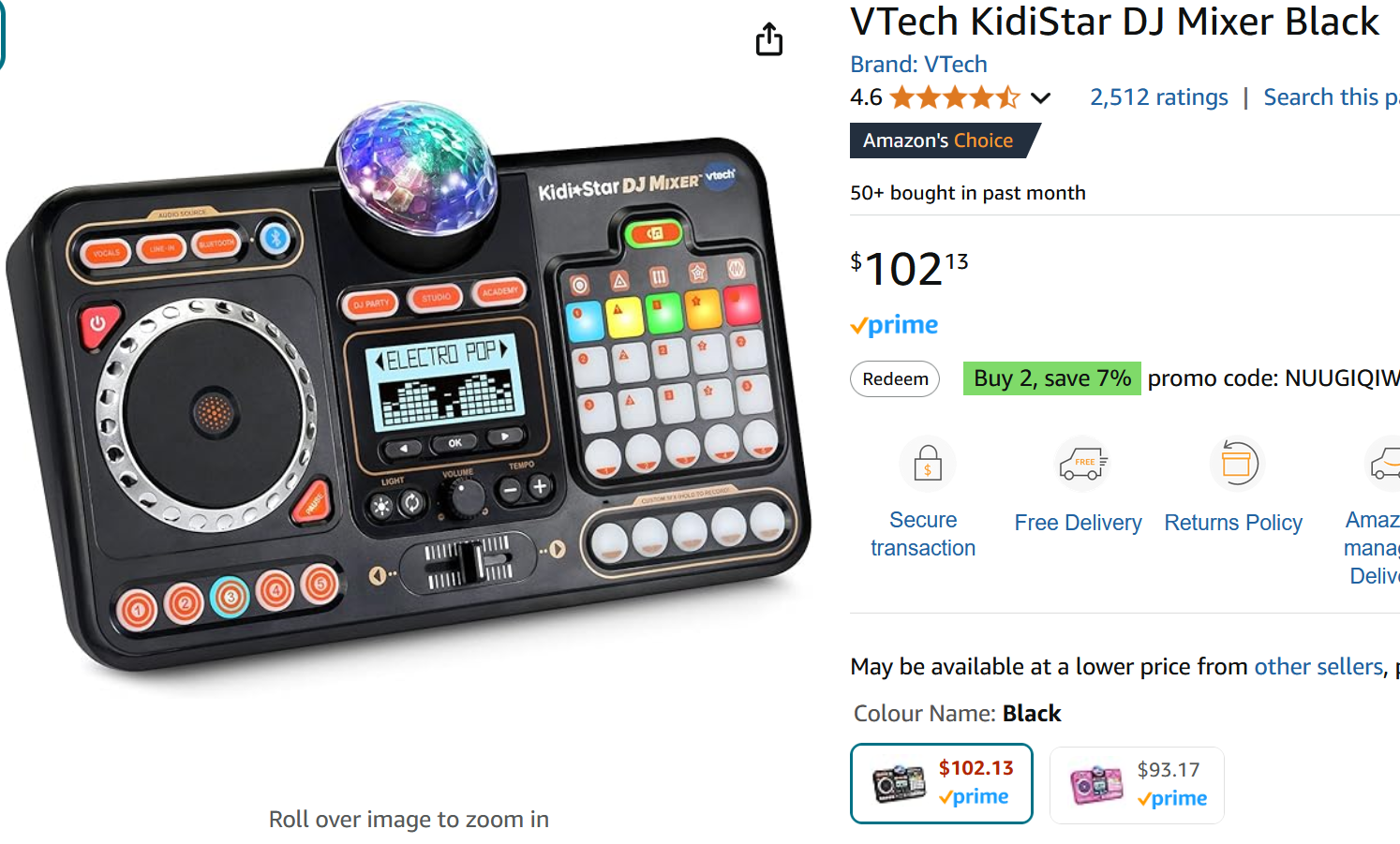The height and width of the screenshot is (844, 1400).
Task: Open the other sellers link
Action: click(x=1318, y=666)
